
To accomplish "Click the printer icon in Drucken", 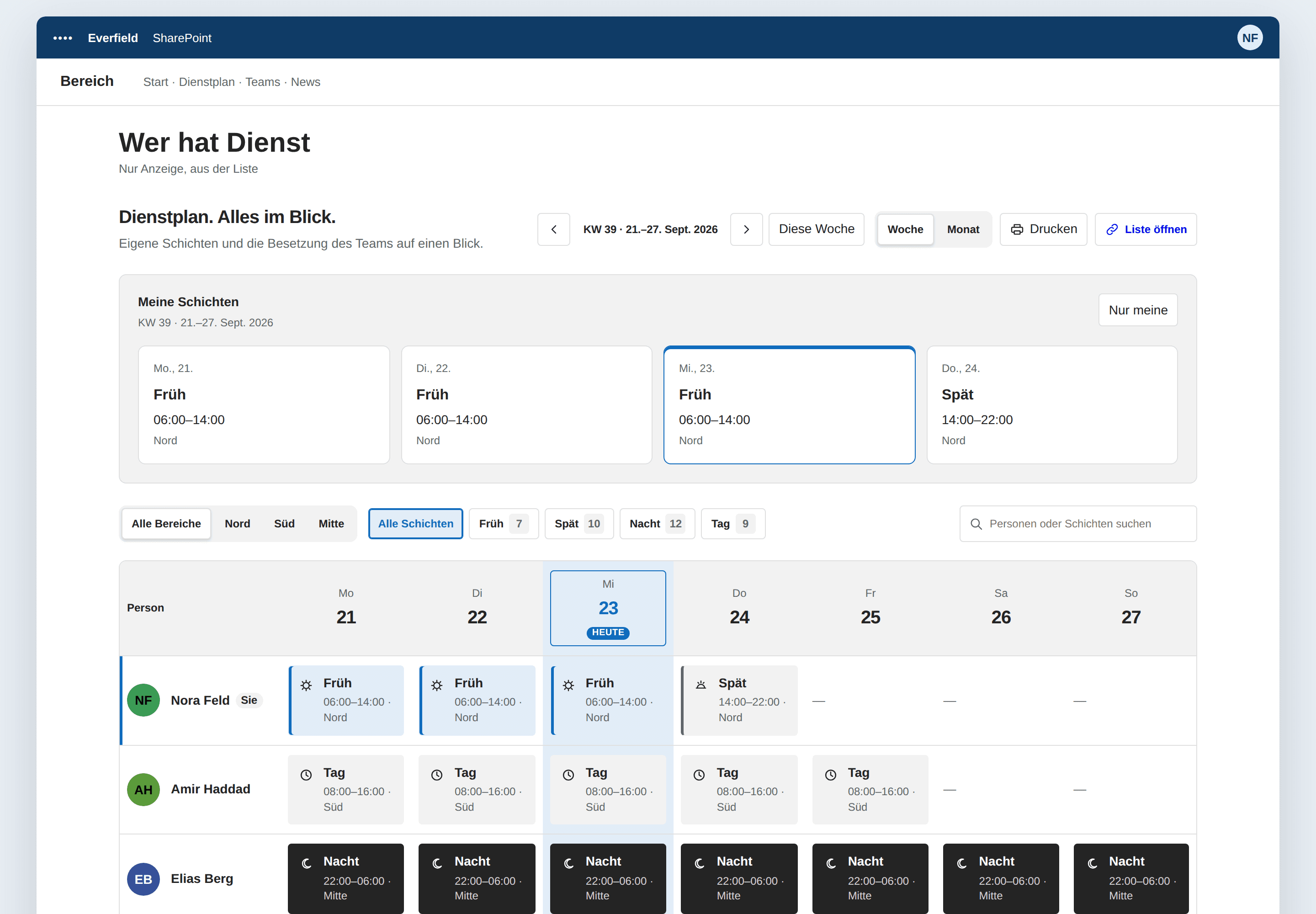I will (x=1017, y=229).
